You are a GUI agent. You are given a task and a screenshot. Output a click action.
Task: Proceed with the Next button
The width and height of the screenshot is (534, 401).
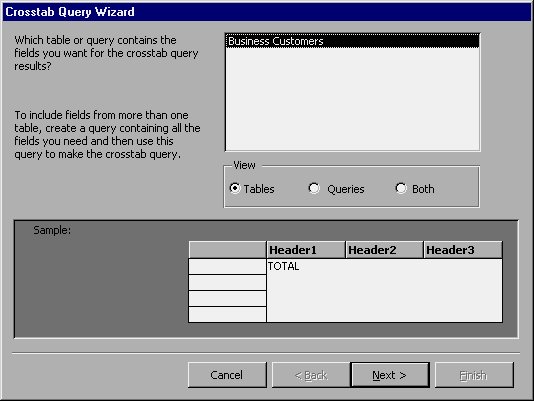390,375
